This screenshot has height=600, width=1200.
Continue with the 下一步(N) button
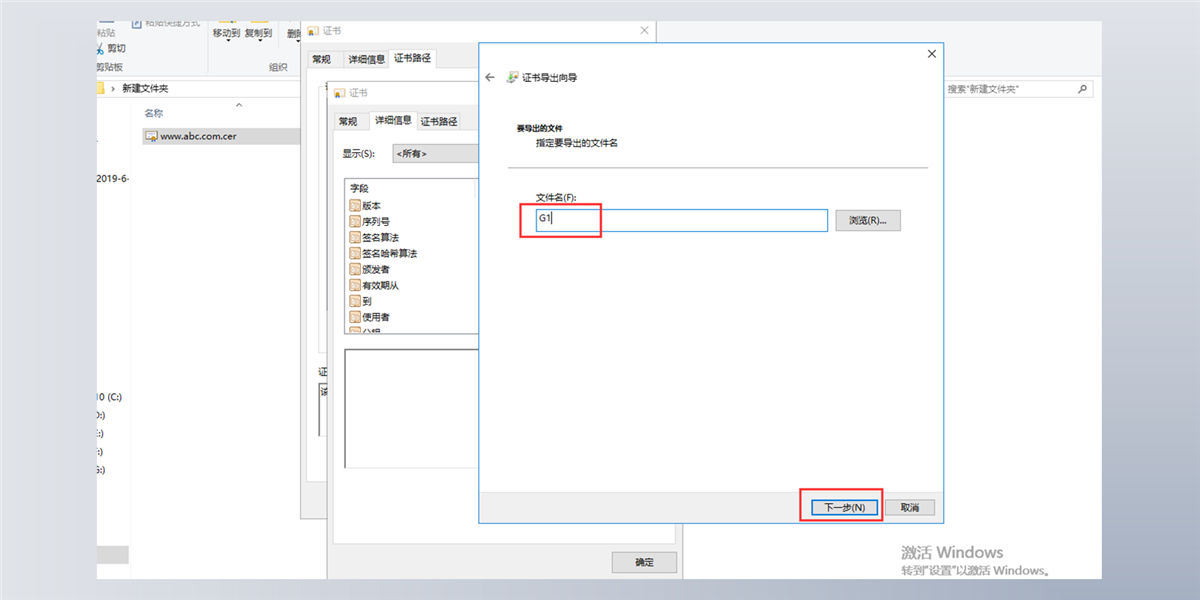click(x=844, y=508)
